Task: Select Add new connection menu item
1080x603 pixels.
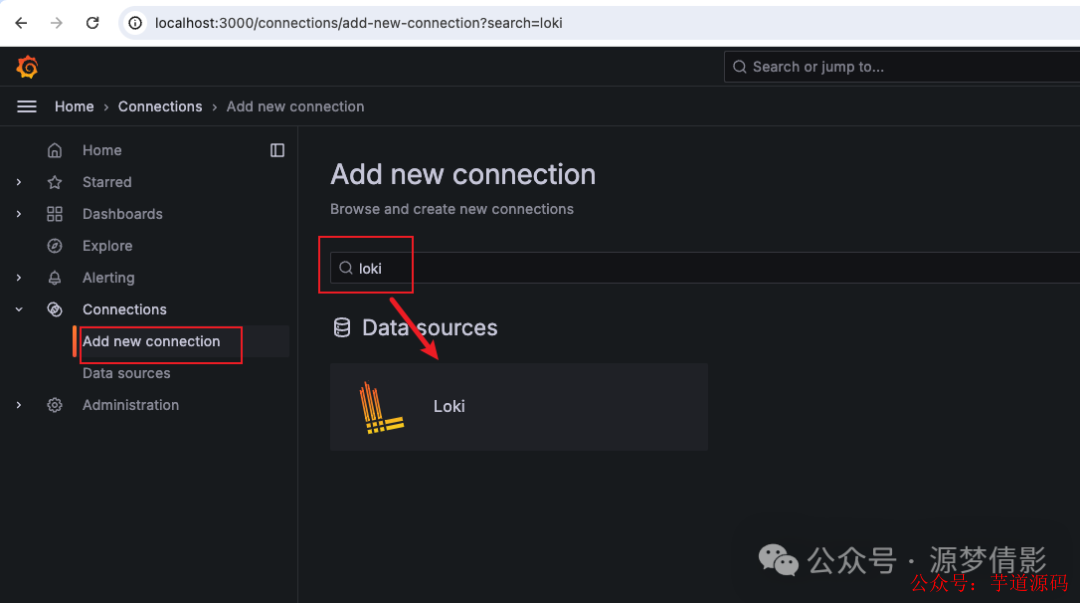Action: [x=152, y=341]
